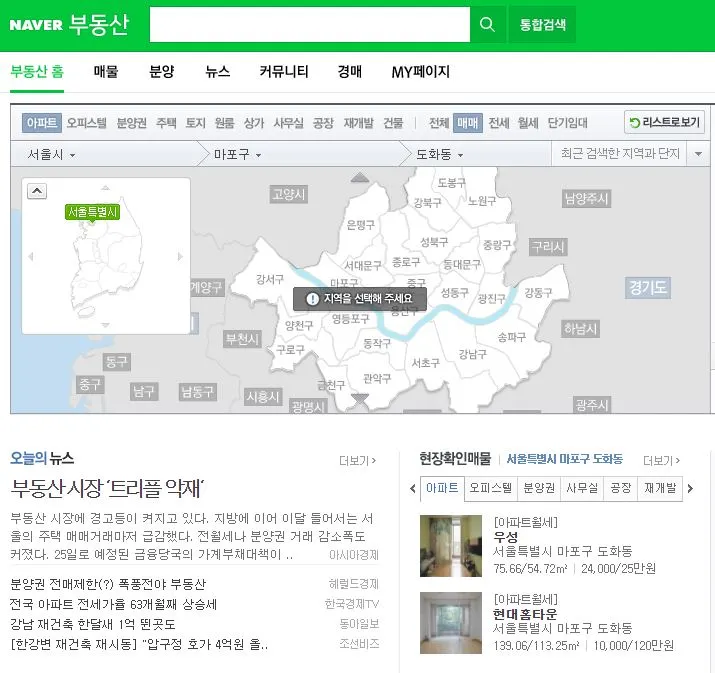Click the magnifier search icon
The width and height of the screenshot is (715, 673).
(x=487, y=24)
